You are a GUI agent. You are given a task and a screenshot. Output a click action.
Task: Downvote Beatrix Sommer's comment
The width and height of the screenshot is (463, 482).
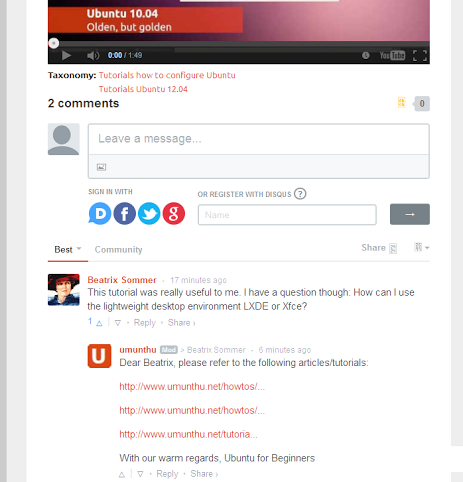118,323
